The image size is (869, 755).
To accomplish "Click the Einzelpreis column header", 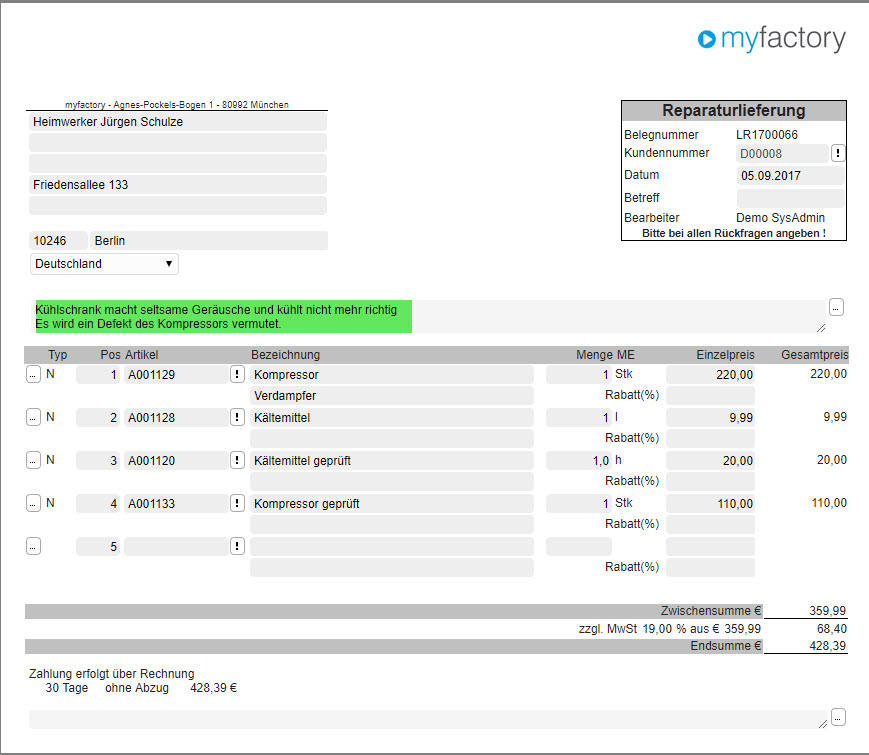I will (725, 355).
